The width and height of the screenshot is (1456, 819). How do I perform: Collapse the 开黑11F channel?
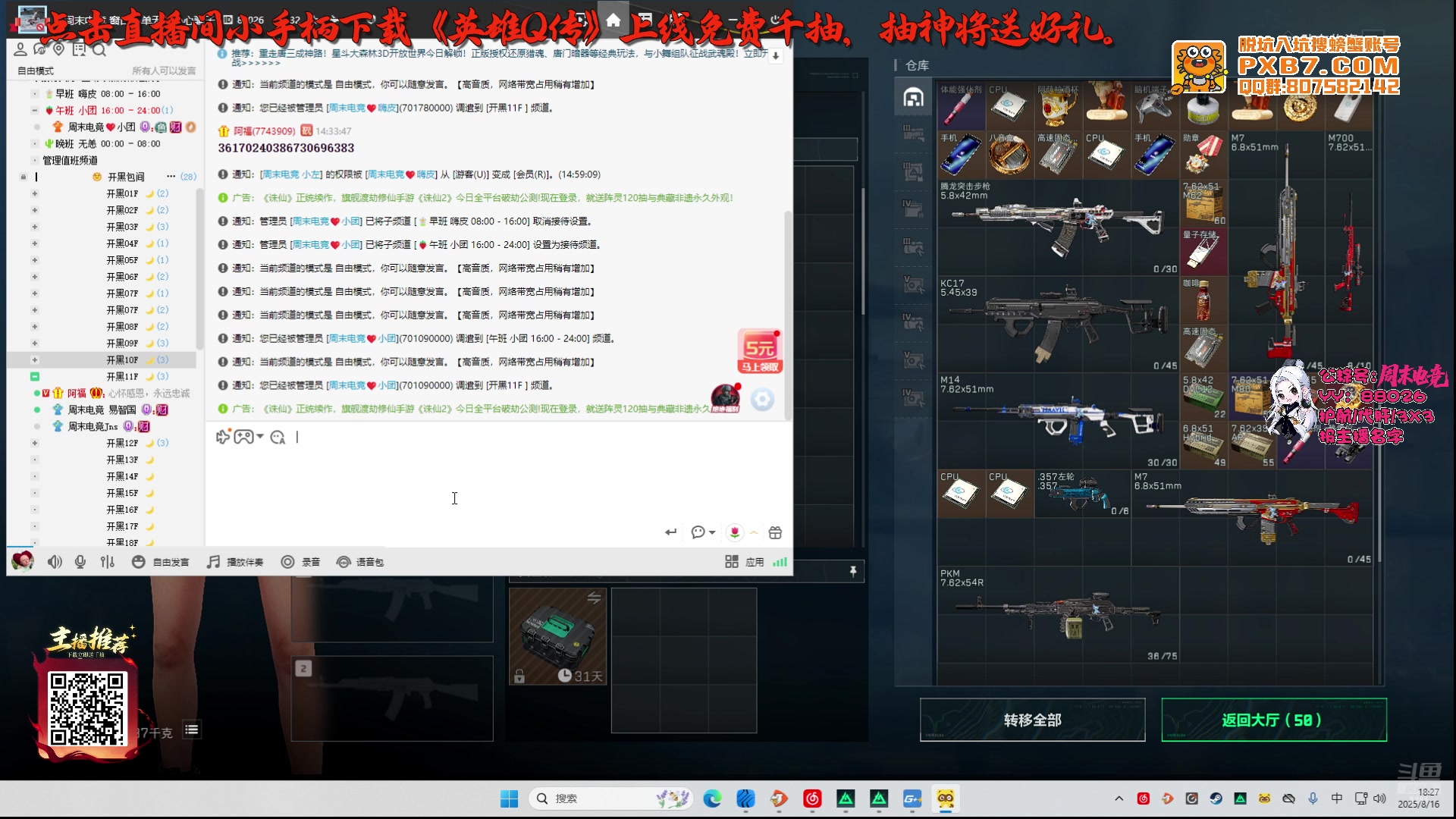(35, 377)
